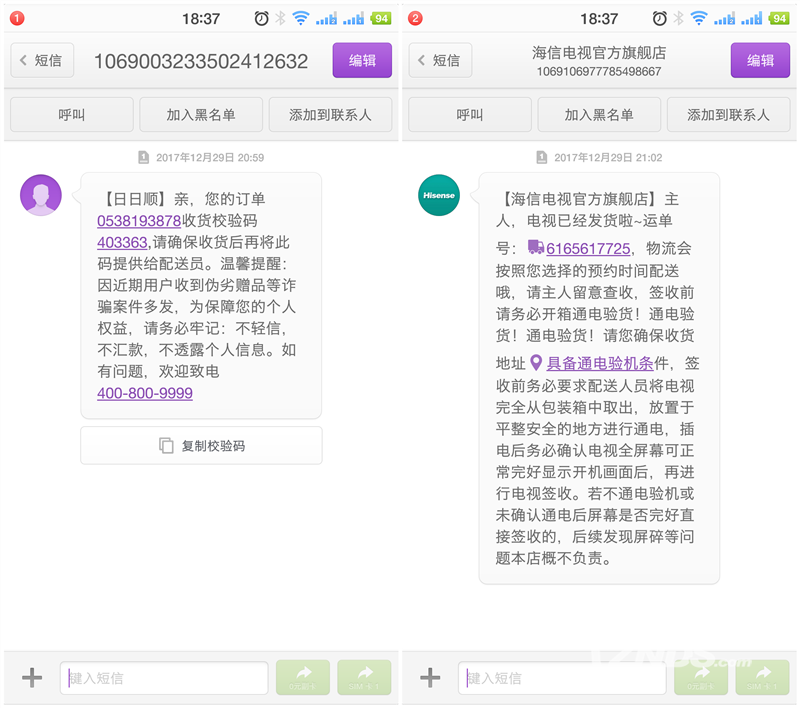Focus 键入短信 input field in right screen
The width and height of the screenshot is (800, 708).
click(562, 678)
